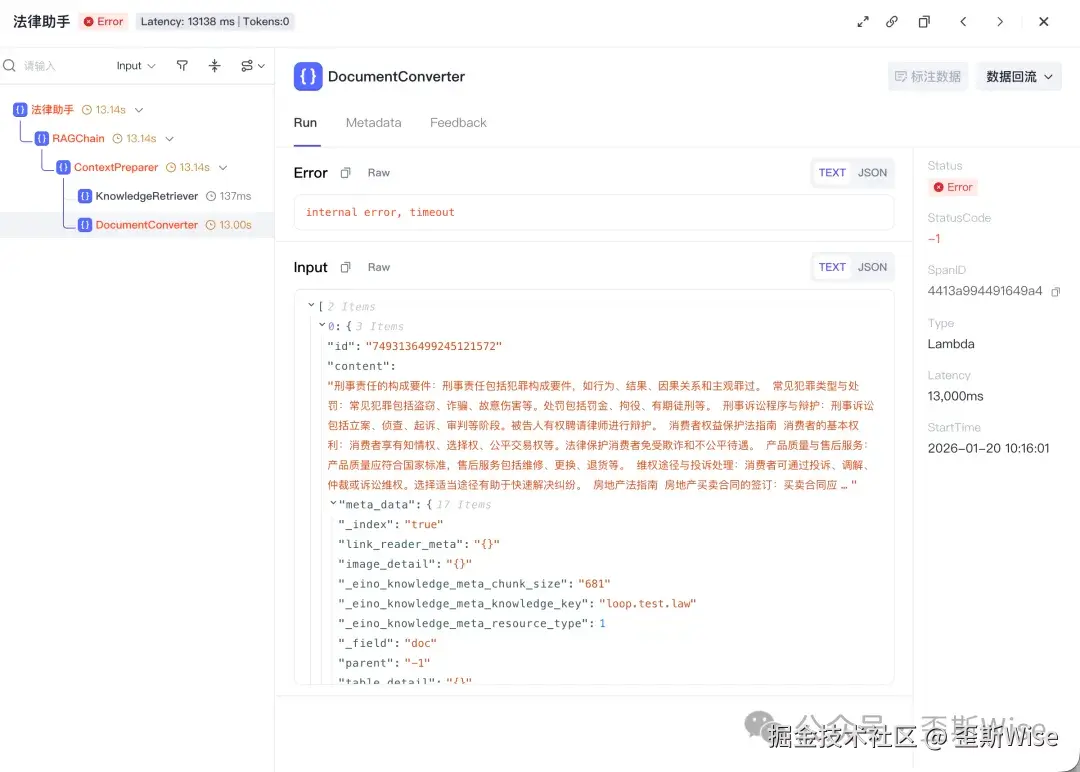Click the Latency 13138 ms badge

tap(215, 21)
